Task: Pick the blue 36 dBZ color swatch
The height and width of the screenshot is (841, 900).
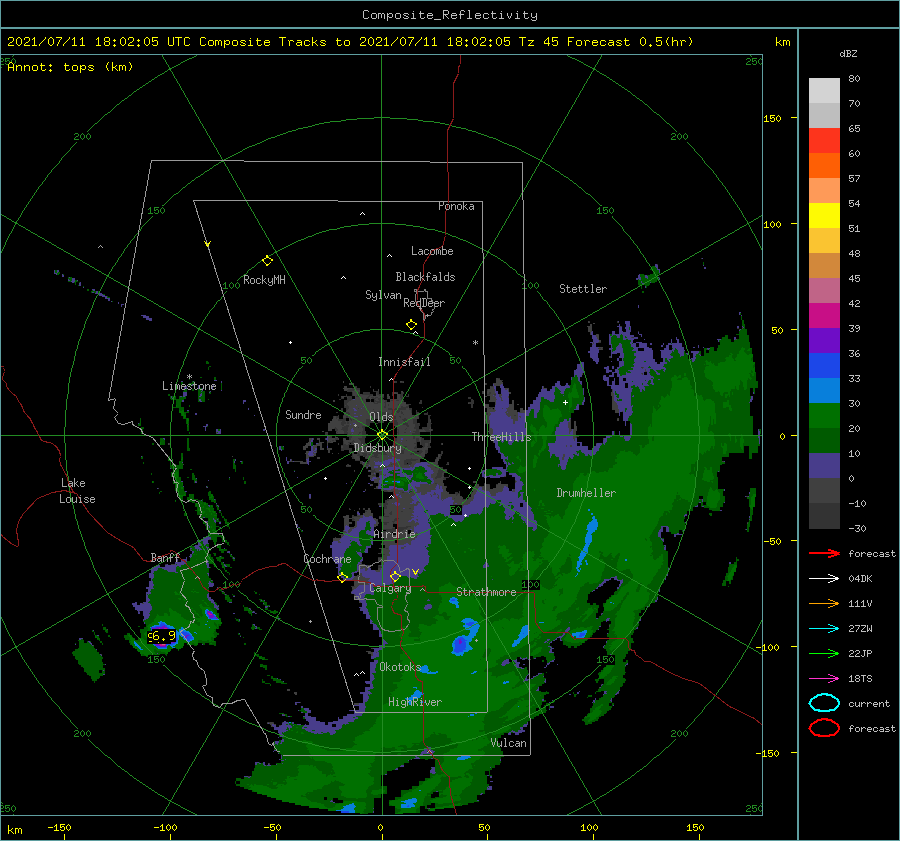Action: tap(824, 365)
